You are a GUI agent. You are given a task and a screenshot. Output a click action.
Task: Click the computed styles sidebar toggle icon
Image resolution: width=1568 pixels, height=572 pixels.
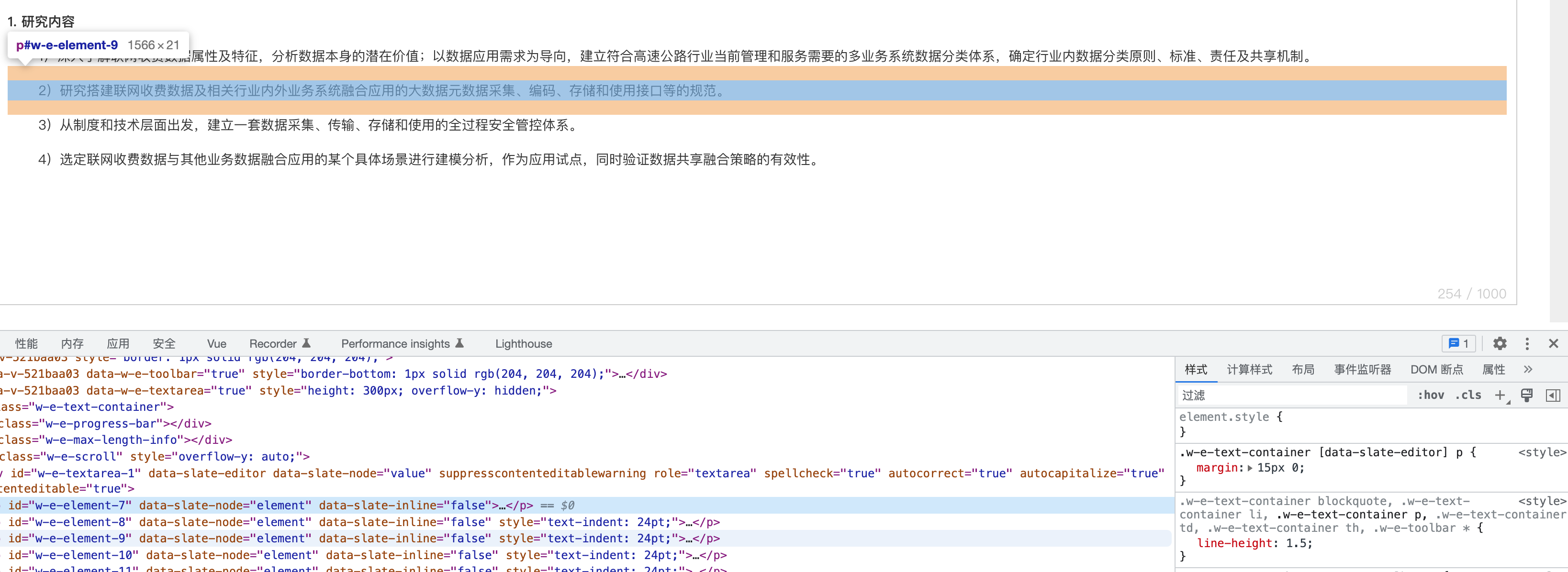1554,395
